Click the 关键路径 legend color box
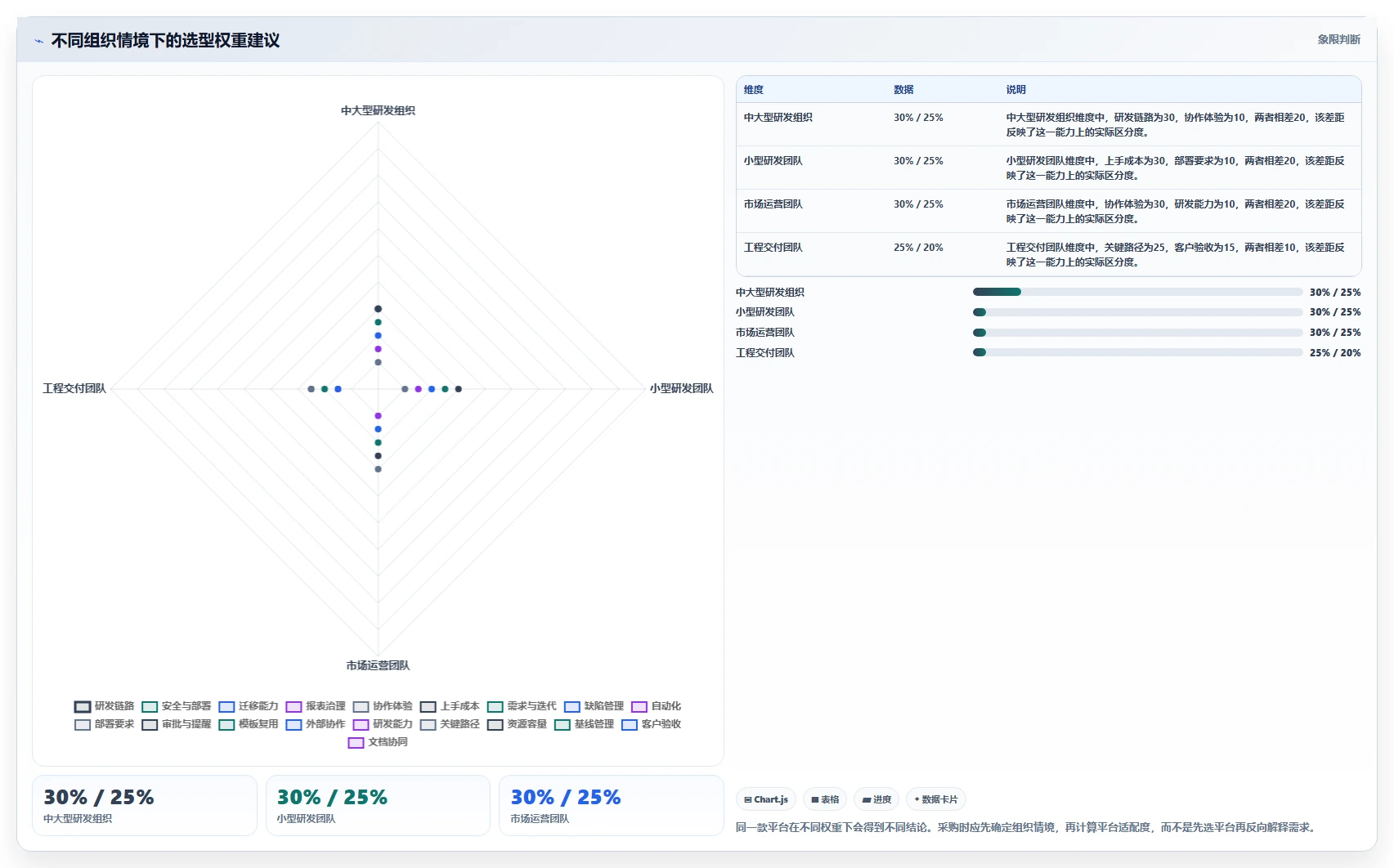The image size is (1394, 868). coord(428,725)
